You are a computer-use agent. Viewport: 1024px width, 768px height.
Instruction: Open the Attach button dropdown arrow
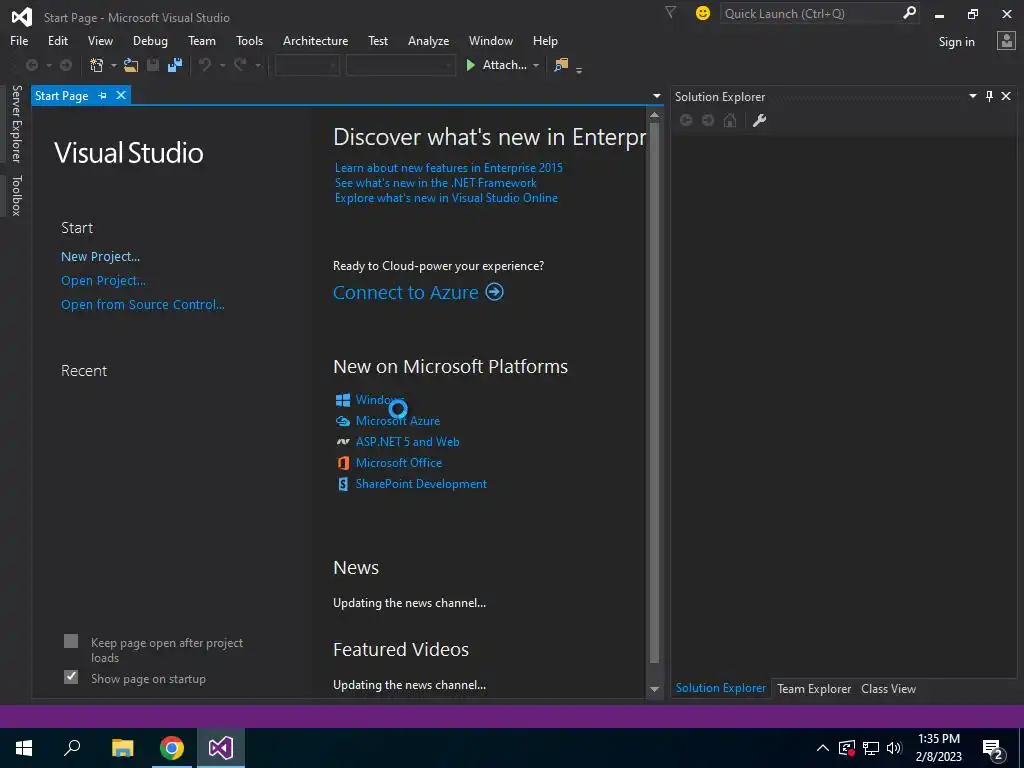[536, 65]
